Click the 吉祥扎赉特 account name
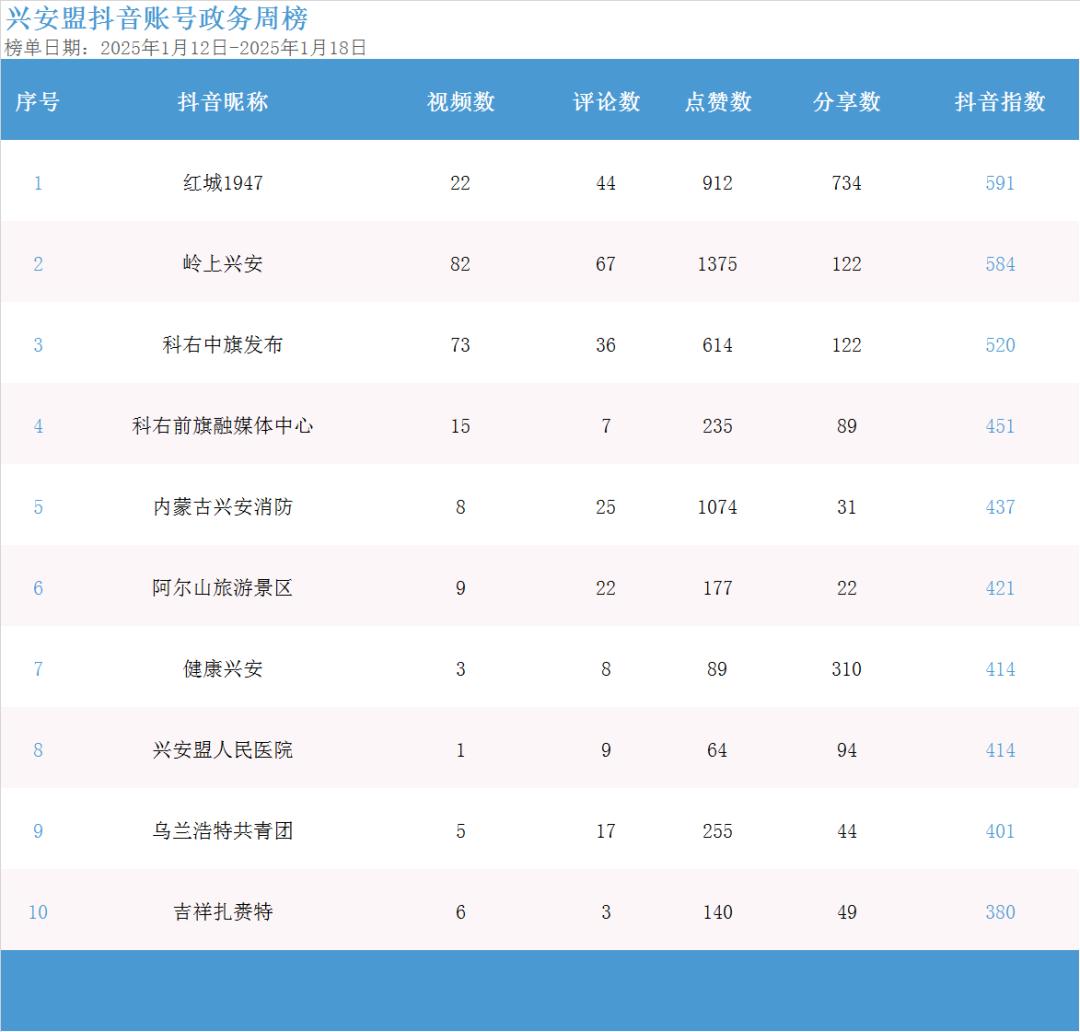Image resolution: width=1080 pixels, height=1032 pixels. pos(222,912)
